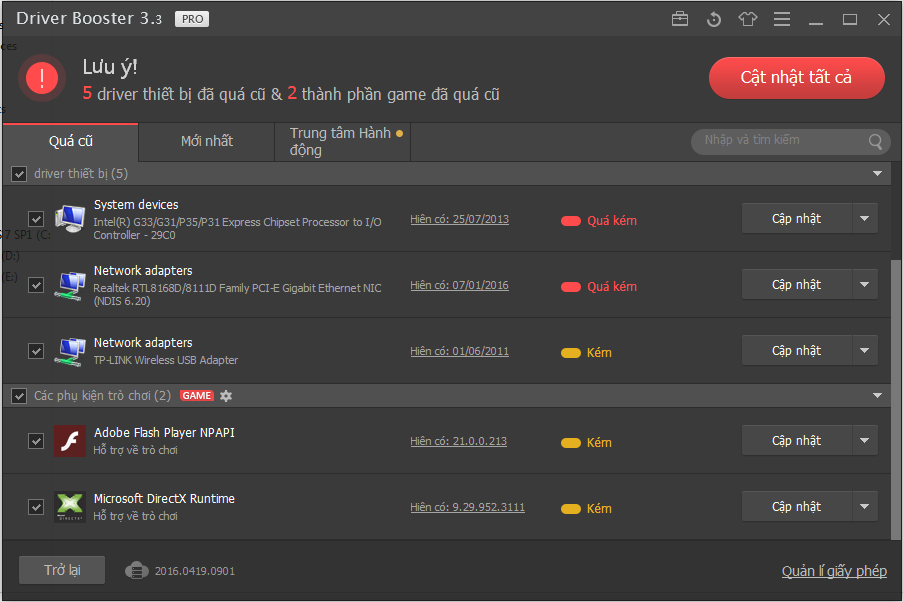Screen dimensions: 903x602
Task: Click 'Adobe Flash Player NPAPI' name text
Action: tap(164, 433)
